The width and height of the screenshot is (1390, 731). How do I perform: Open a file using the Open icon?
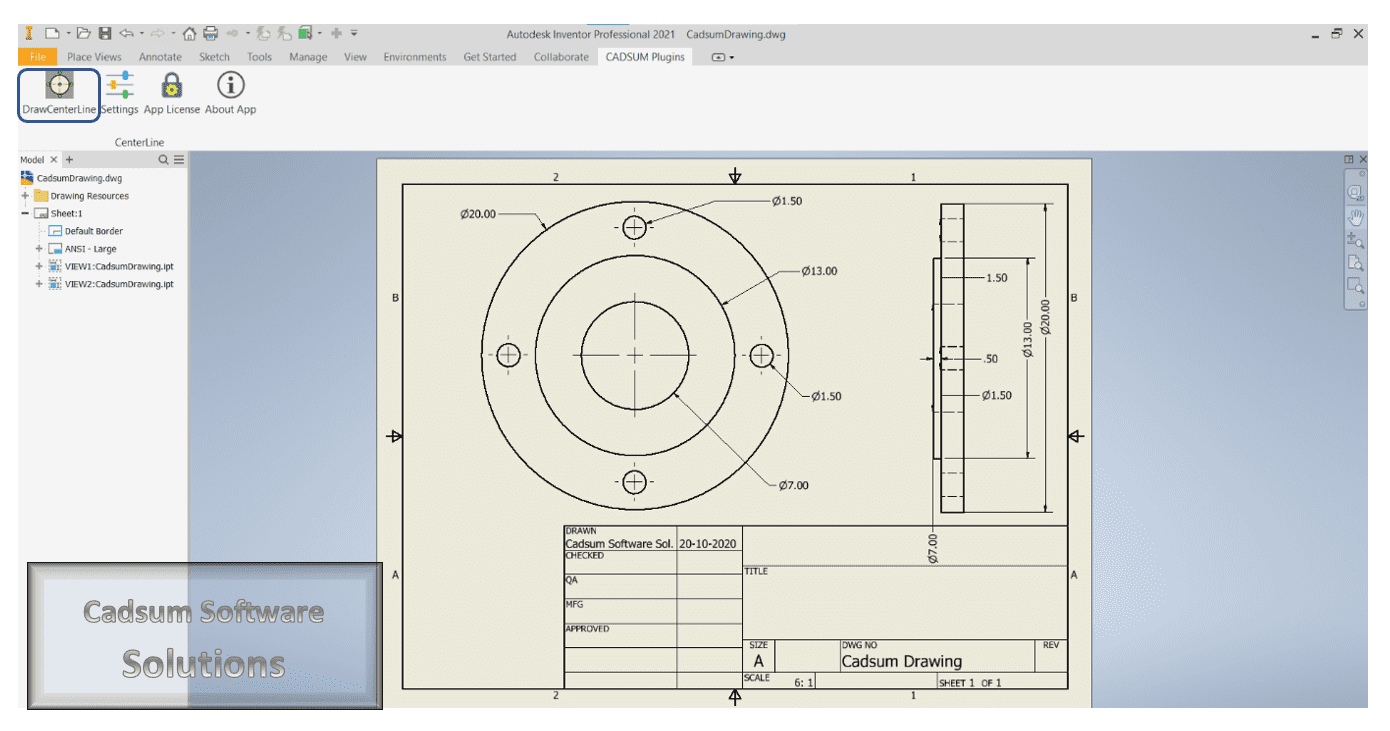tap(82, 33)
